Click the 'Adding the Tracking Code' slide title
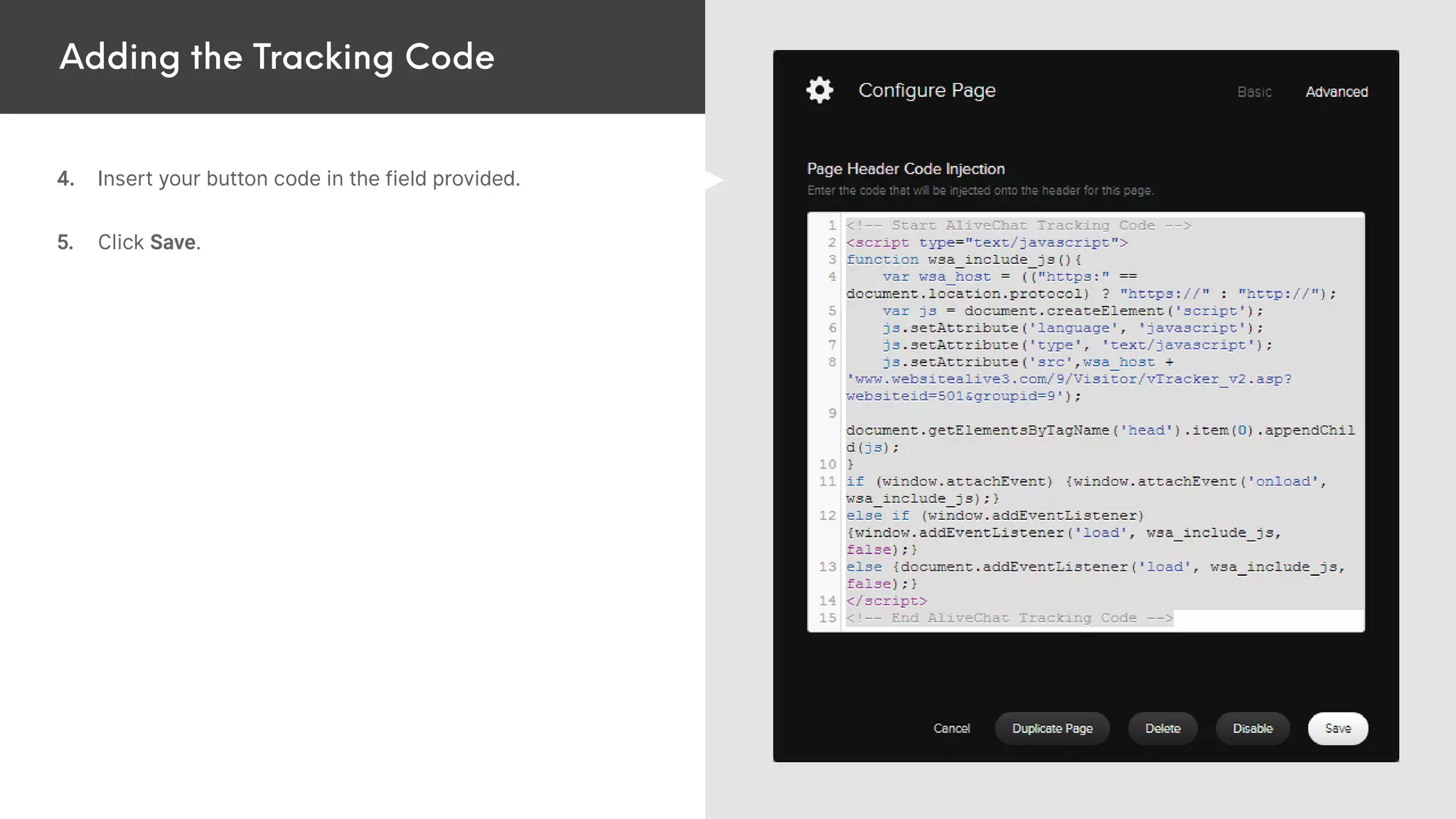The height and width of the screenshot is (819, 1456). point(277,57)
